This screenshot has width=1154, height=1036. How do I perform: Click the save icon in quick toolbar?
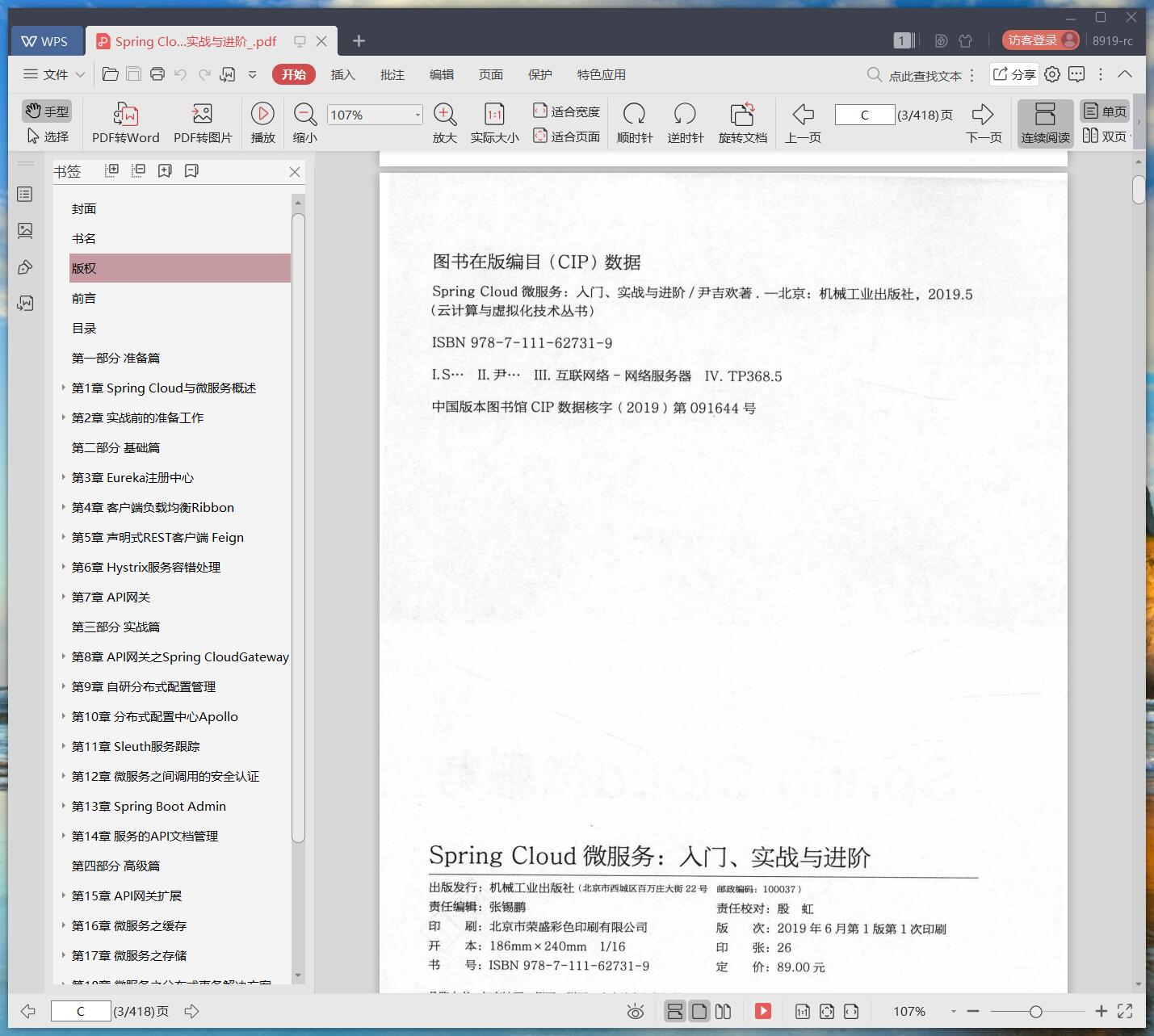click(134, 74)
